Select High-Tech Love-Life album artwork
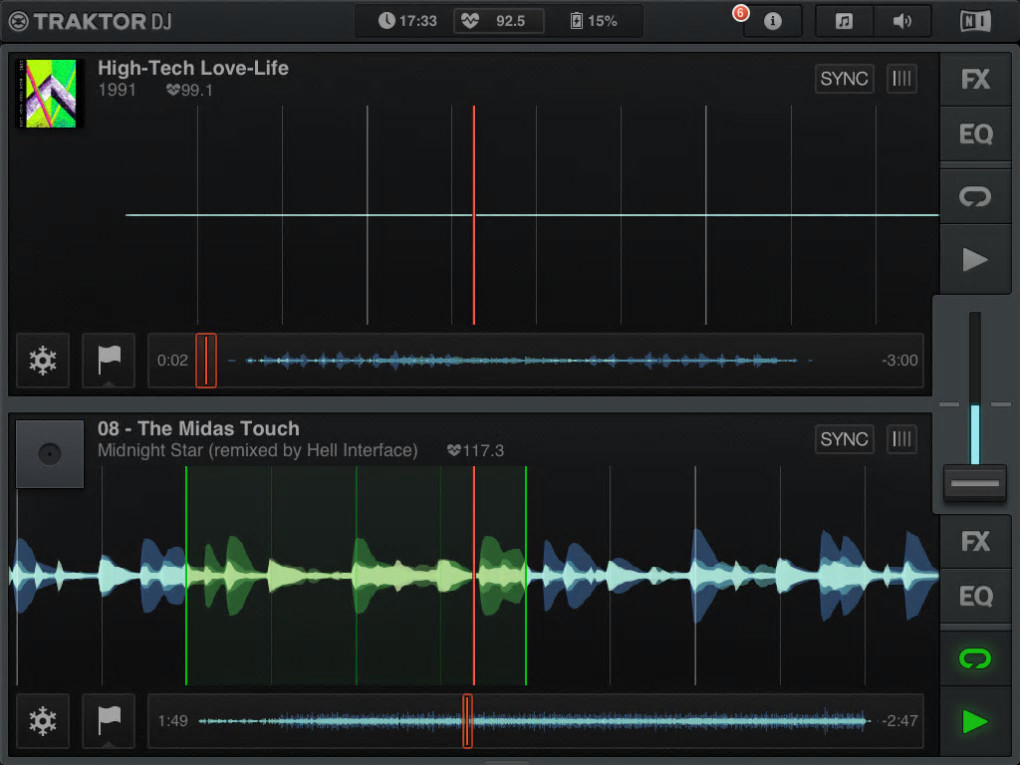Screen dimensions: 1020x765 [x=50, y=94]
